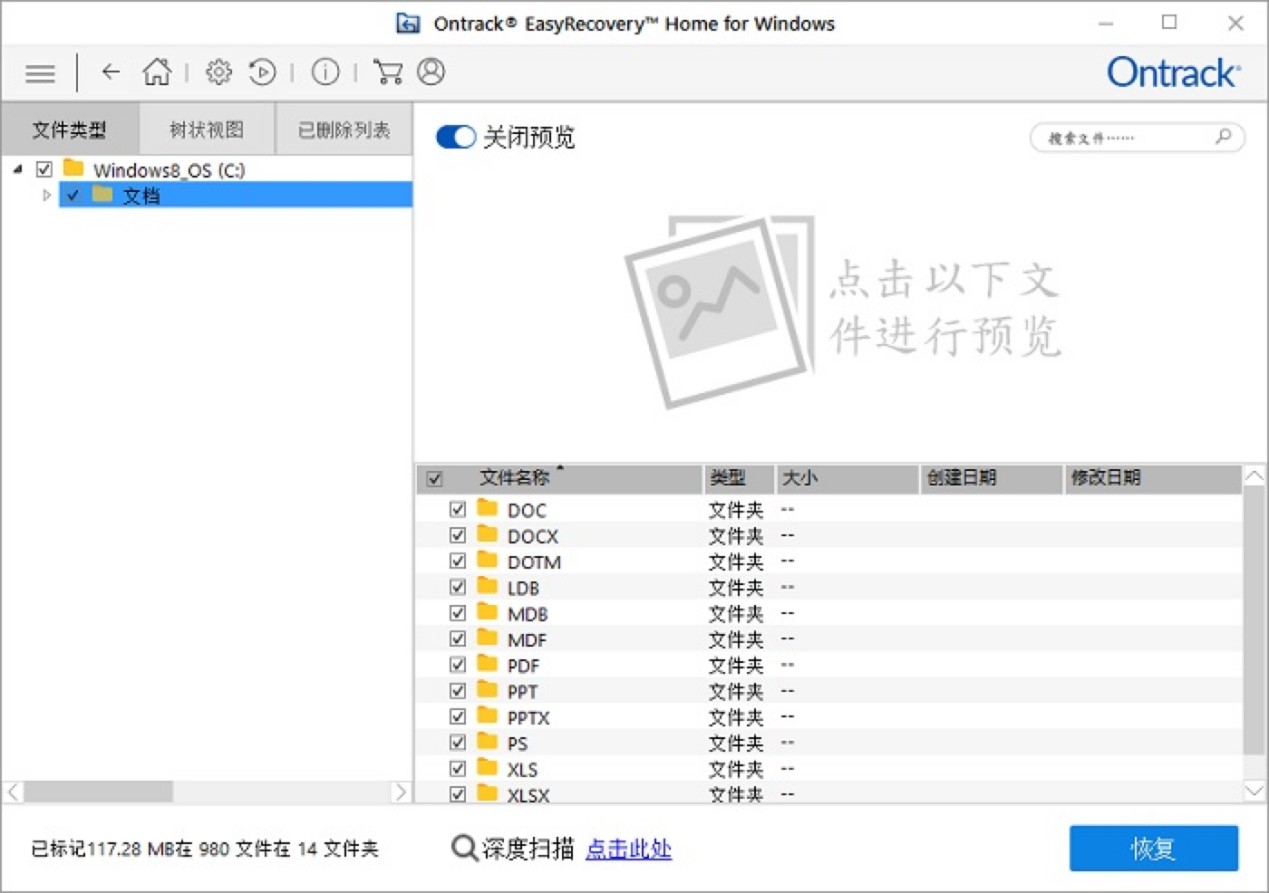Sort by 类型 column header
The image size is (1269, 893).
pyautogui.click(x=739, y=479)
